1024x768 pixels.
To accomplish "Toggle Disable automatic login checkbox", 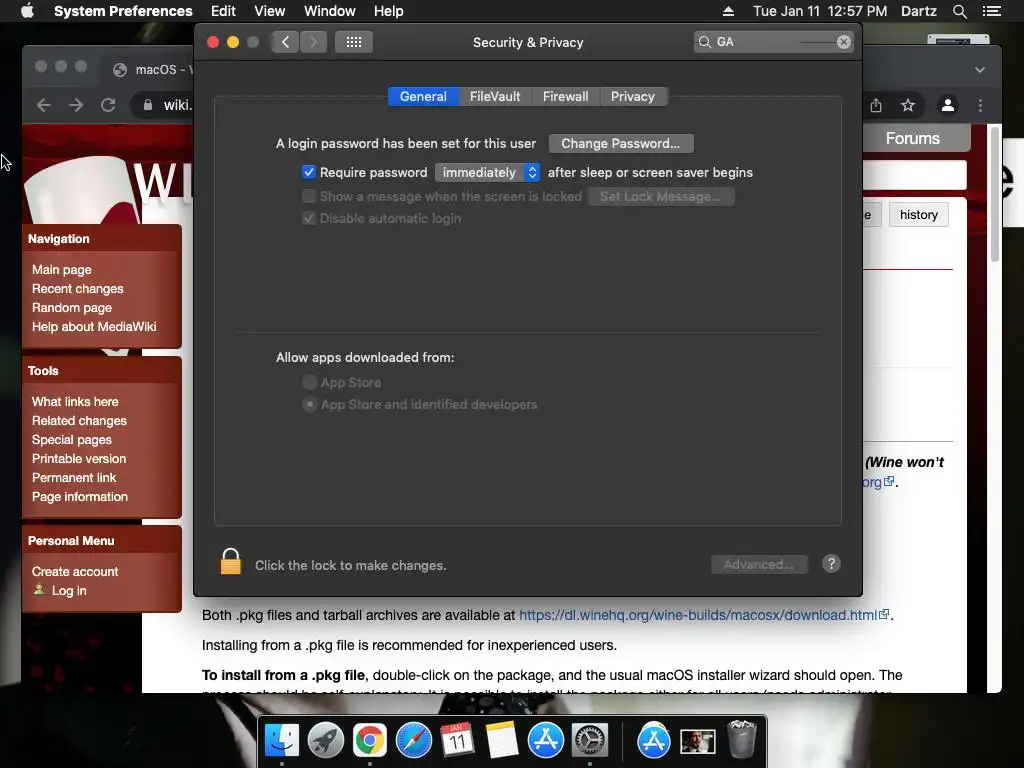I will click(x=309, y=218).
